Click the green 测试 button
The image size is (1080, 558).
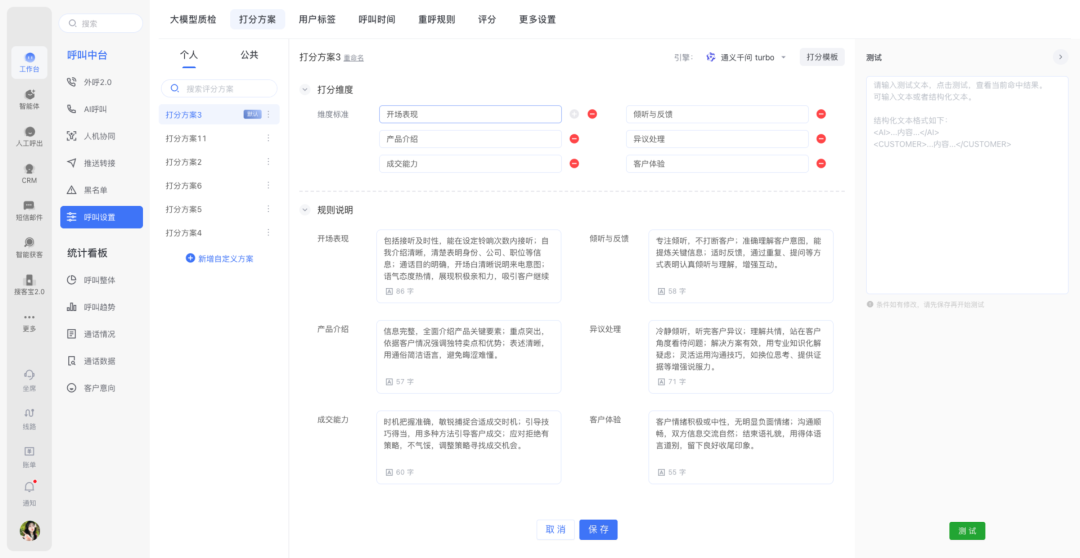coord(966,531)
